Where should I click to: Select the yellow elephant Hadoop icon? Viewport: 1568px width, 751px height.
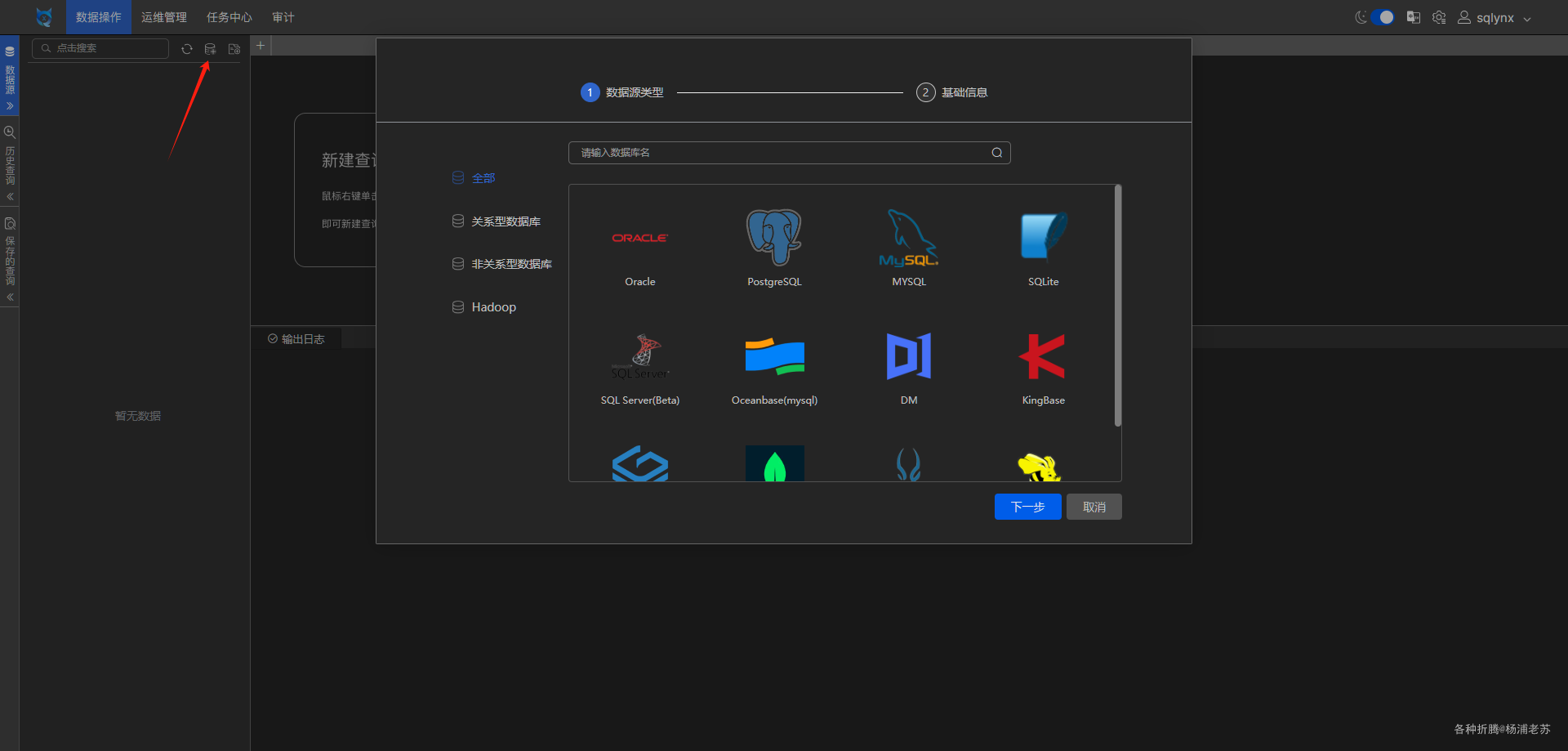click(1040, 467)
